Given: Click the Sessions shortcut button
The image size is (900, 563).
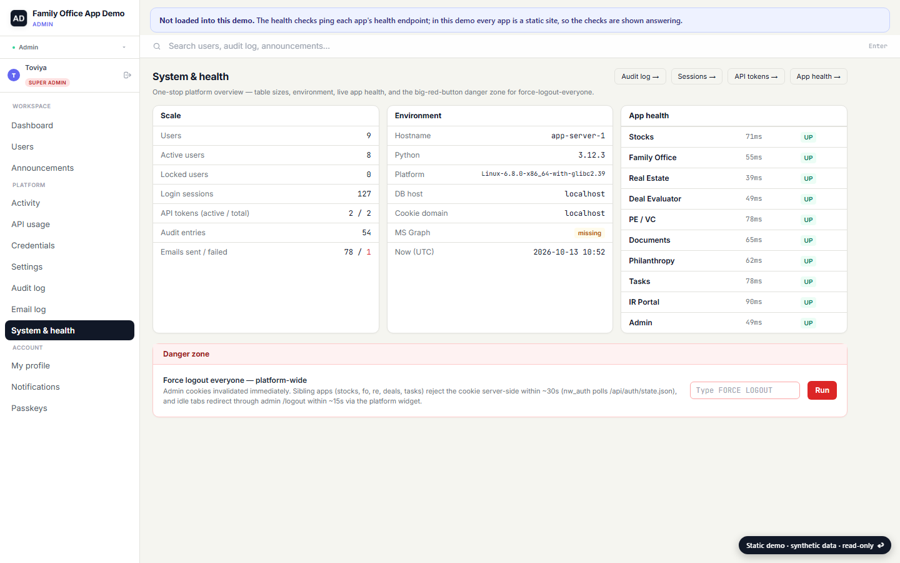Looking at the screenshot, I should tap(696, 76).
